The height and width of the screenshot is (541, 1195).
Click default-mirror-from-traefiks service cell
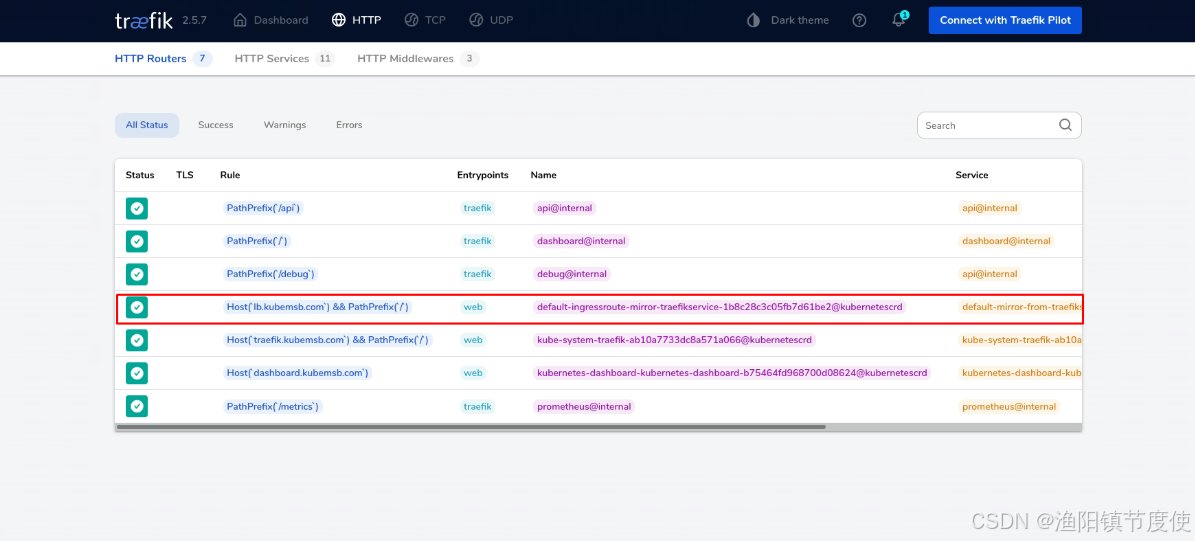[x=1020, y=307]
